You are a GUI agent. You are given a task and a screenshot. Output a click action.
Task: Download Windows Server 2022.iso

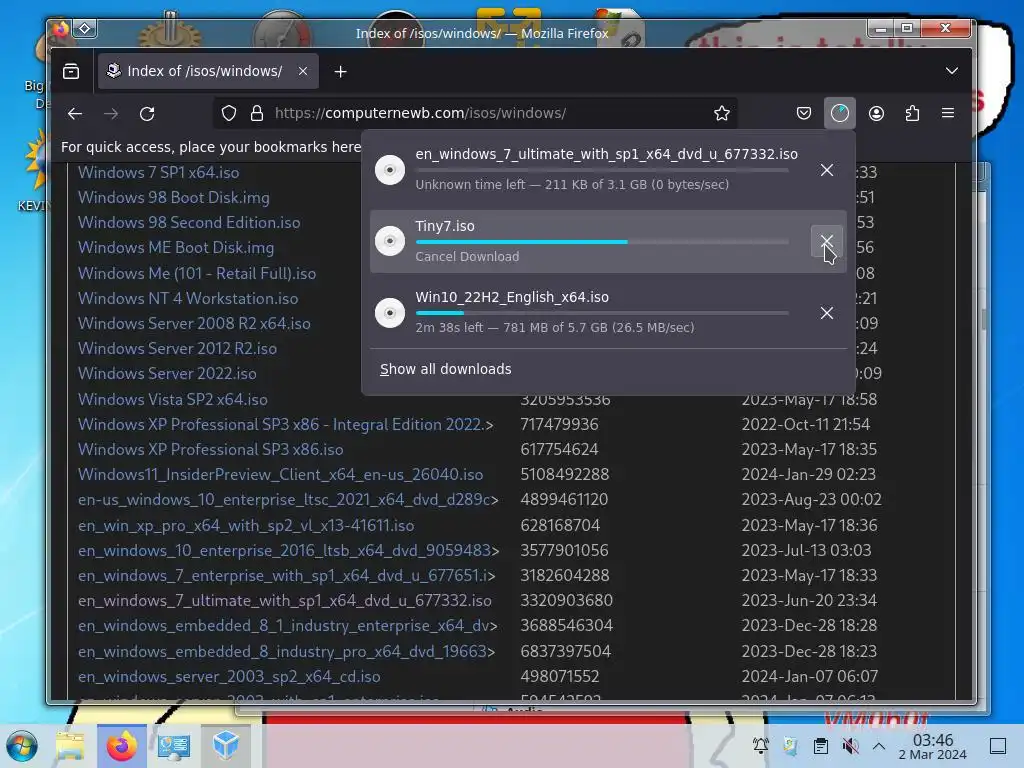pyautogui.click(x=167, y=374)
